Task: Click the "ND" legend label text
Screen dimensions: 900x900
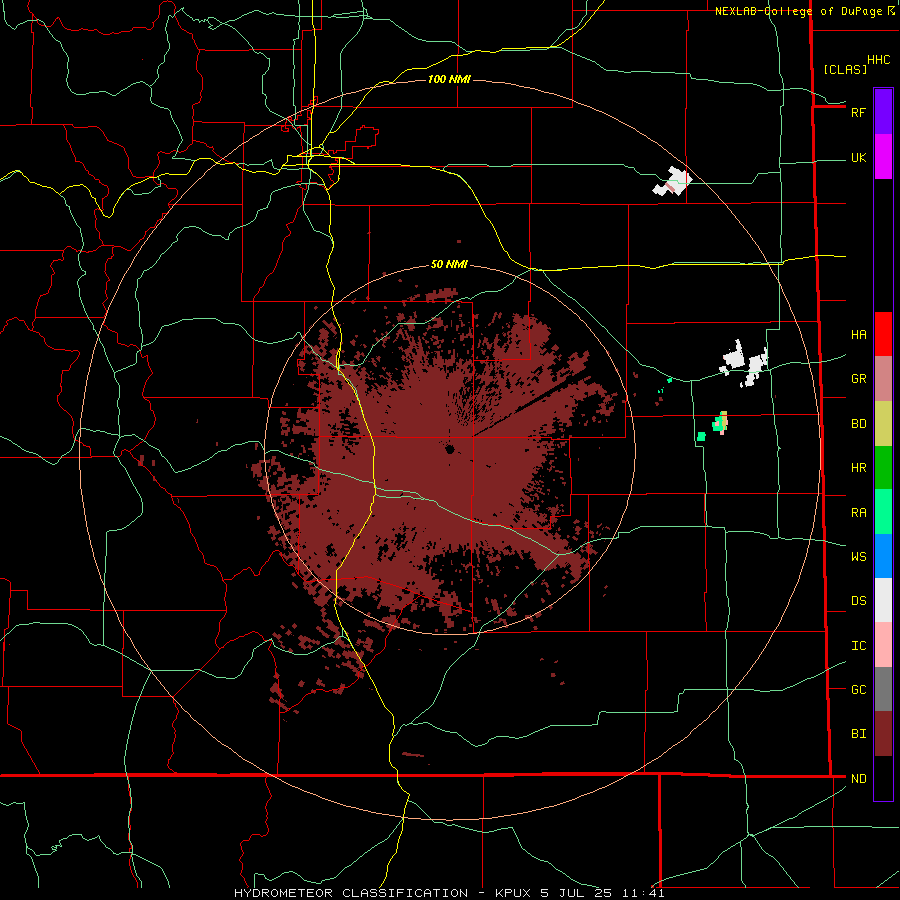Action: 858,779
